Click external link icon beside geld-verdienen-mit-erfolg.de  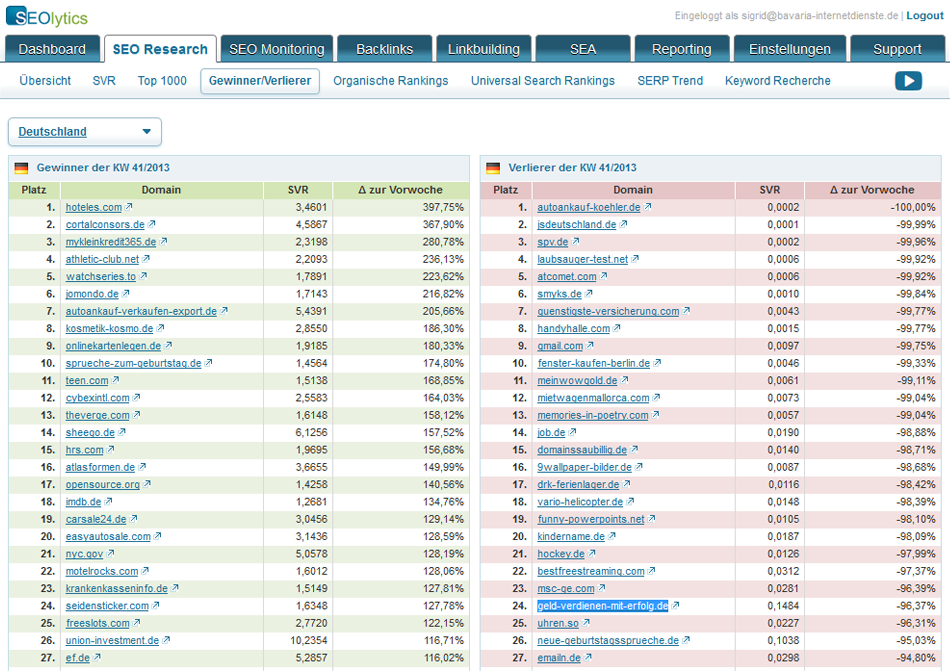676,606
